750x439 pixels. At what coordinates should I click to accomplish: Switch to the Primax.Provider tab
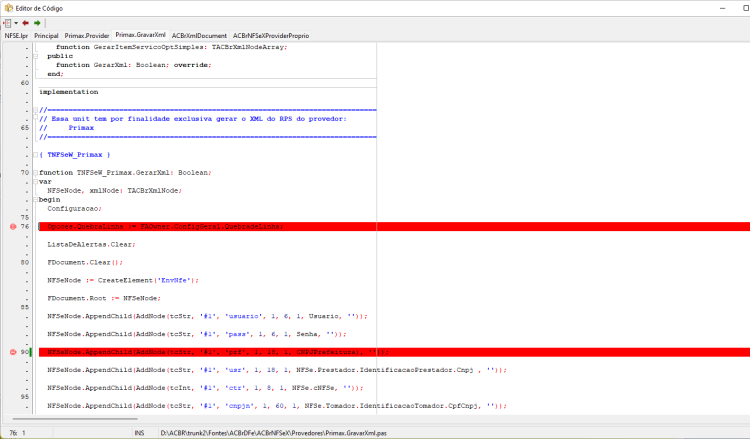87,35
